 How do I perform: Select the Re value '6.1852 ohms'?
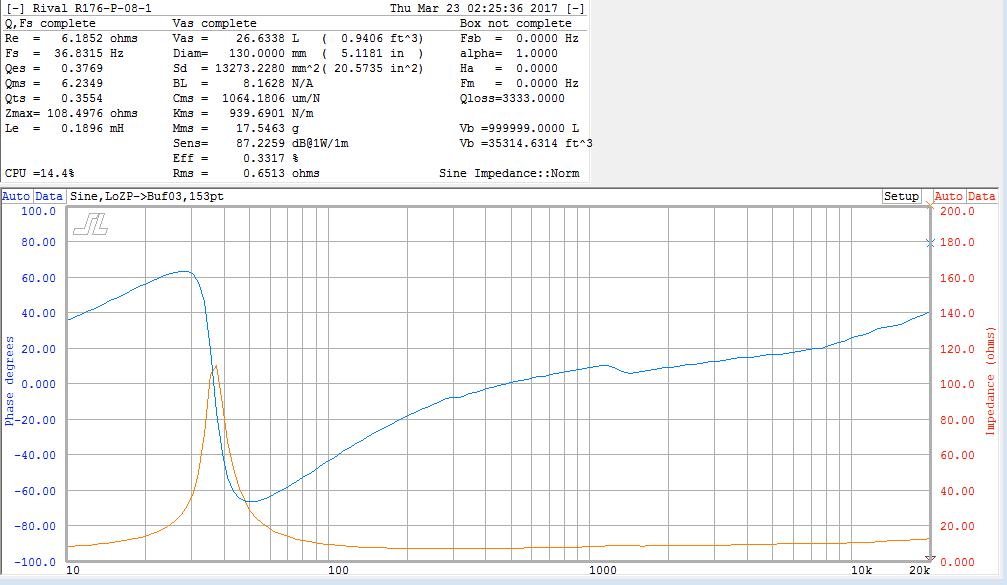[99, 38]
